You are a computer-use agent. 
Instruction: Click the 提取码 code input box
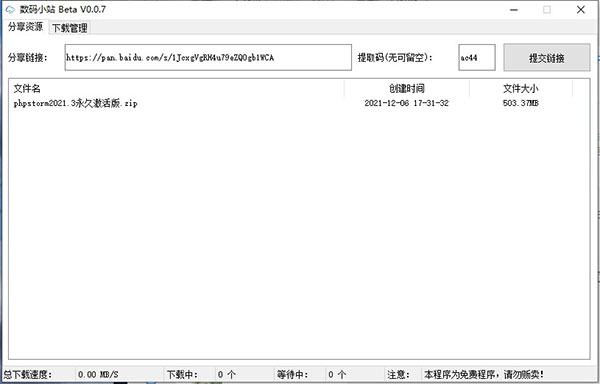tap(477, 57)
